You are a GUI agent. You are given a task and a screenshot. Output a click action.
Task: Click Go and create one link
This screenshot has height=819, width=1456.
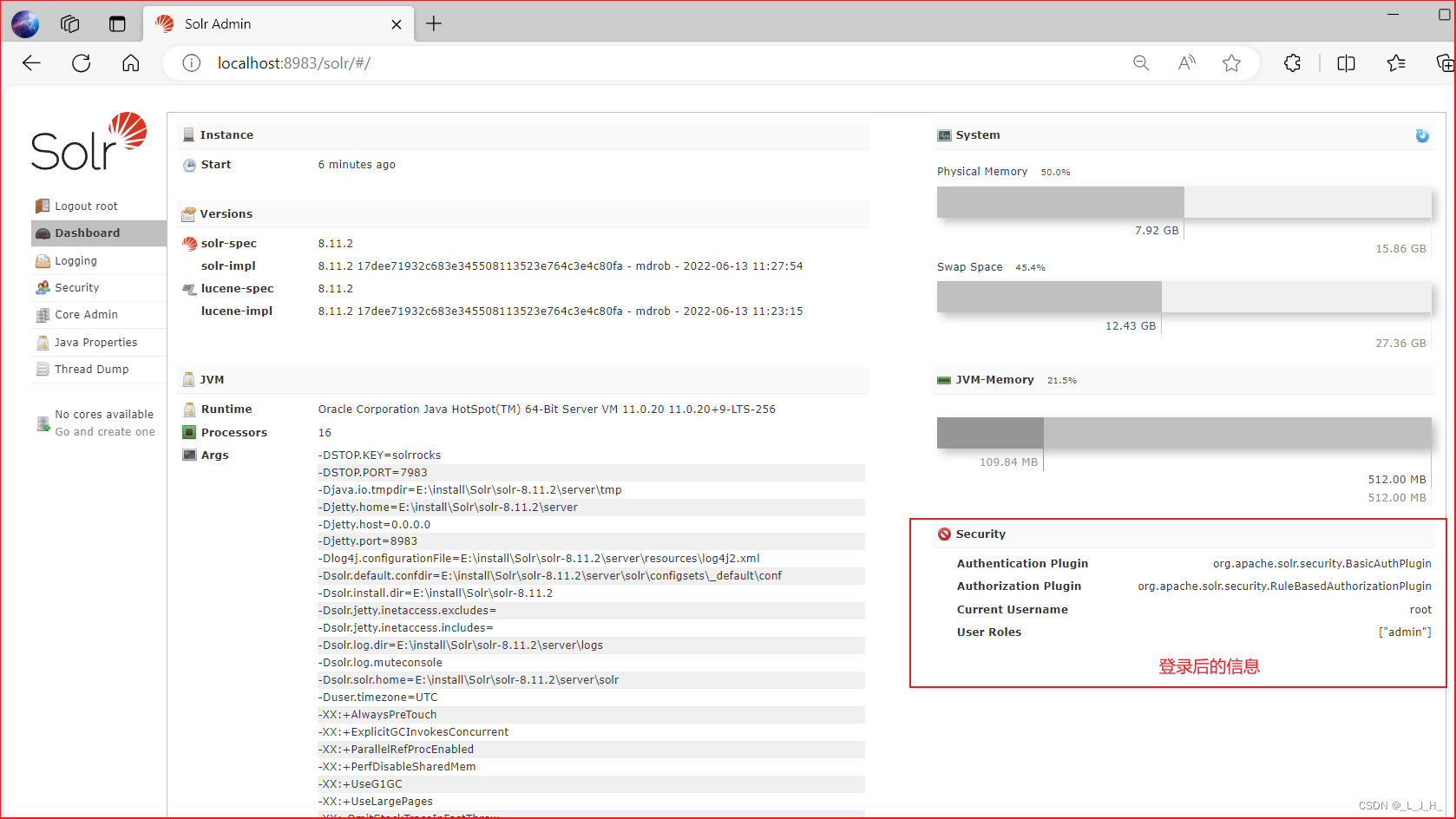105,432
